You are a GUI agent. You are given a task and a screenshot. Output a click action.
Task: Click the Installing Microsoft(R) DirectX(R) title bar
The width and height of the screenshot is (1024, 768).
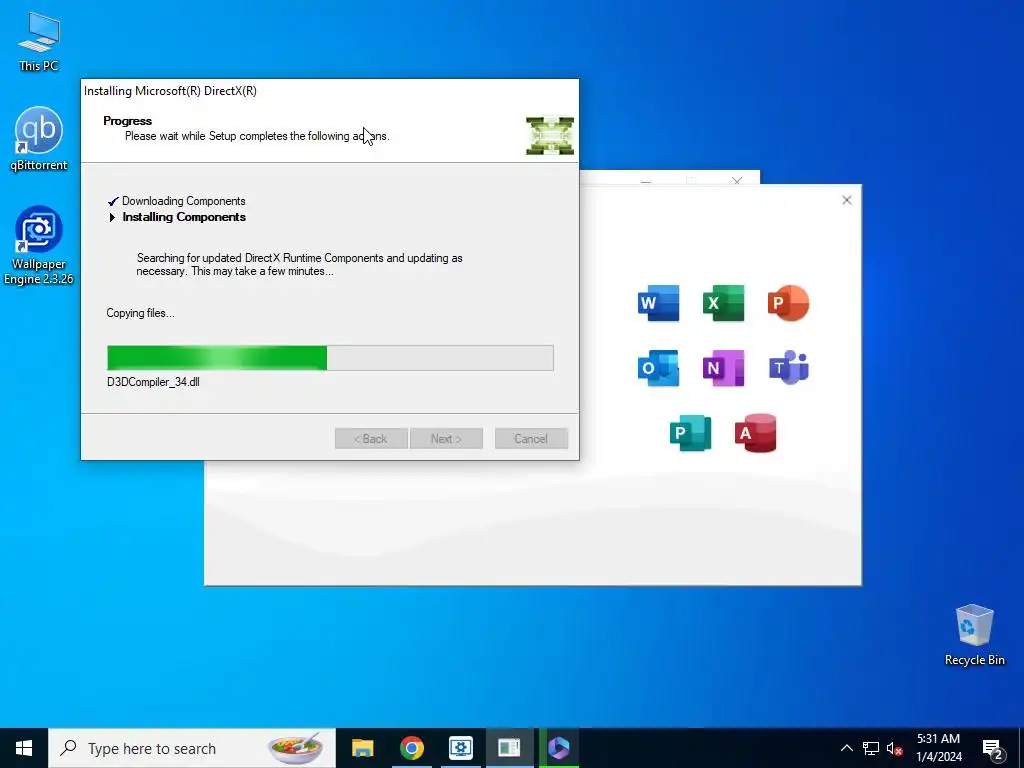point(330,91)
